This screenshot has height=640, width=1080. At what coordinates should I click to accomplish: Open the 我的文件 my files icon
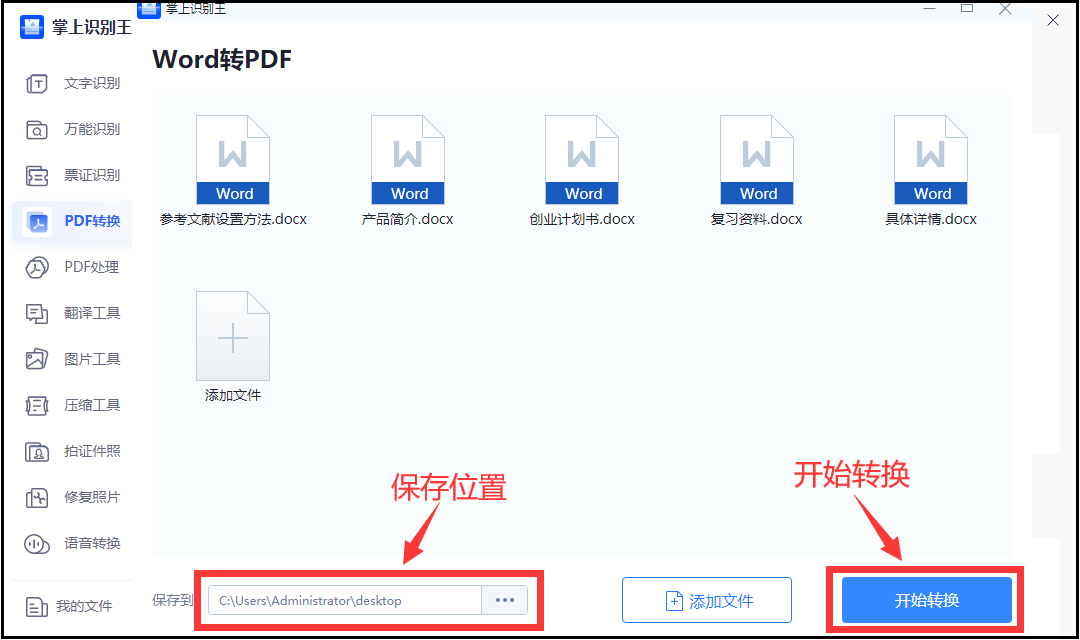pyautogui.click(x=37, y=607)
